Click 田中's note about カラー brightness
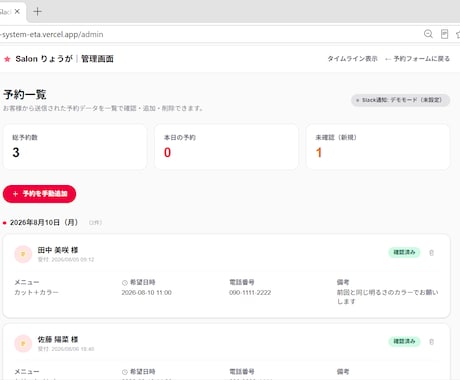 coord(387,297)
